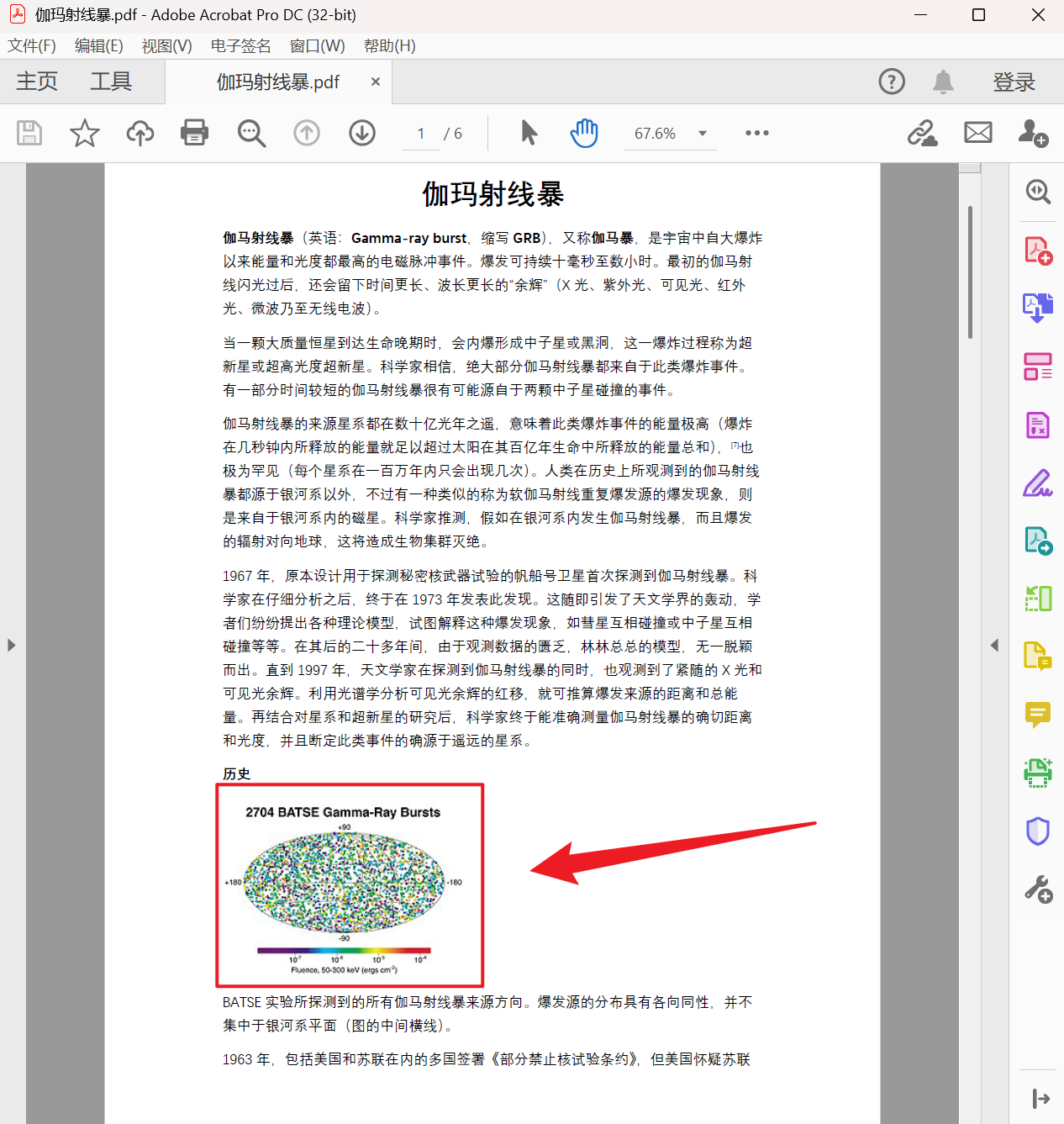Switch to the 主页 tab
Image resolution: width=1064 pixels, height=1124 pixels.
click(x=35, y=82)
